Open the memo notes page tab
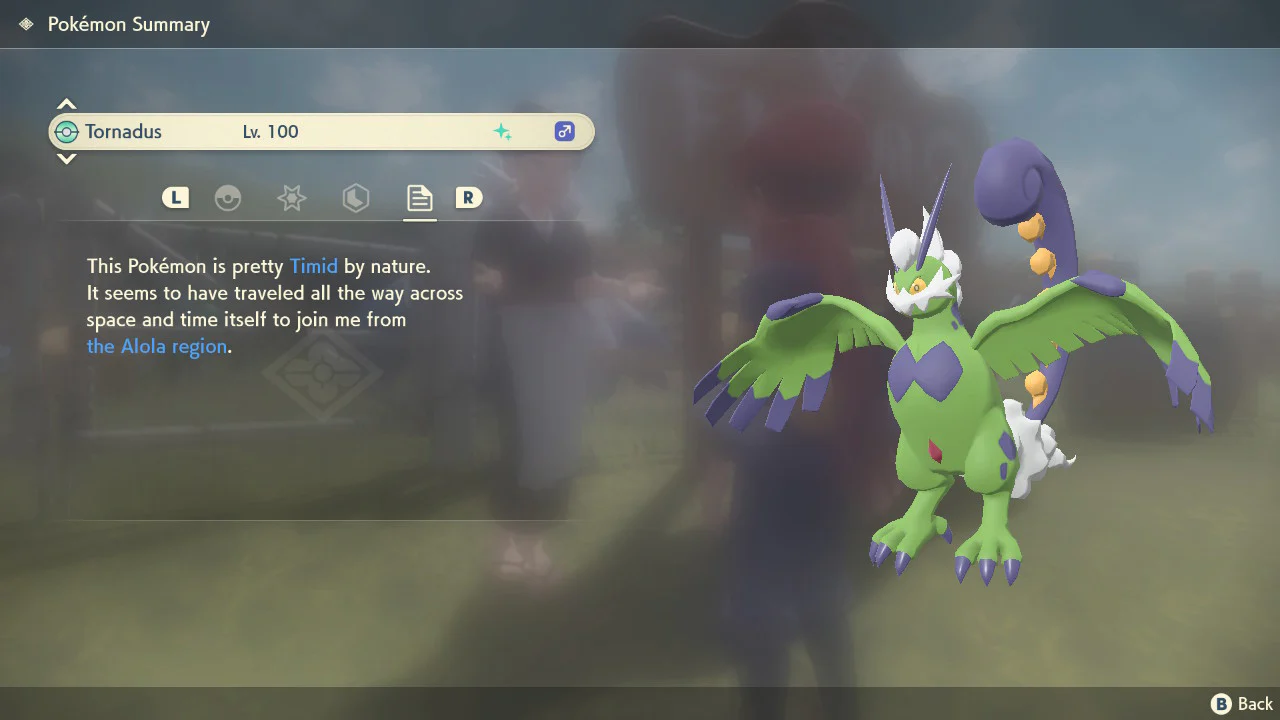Screen dimensions: 1280x720 [x=419, y=198]
